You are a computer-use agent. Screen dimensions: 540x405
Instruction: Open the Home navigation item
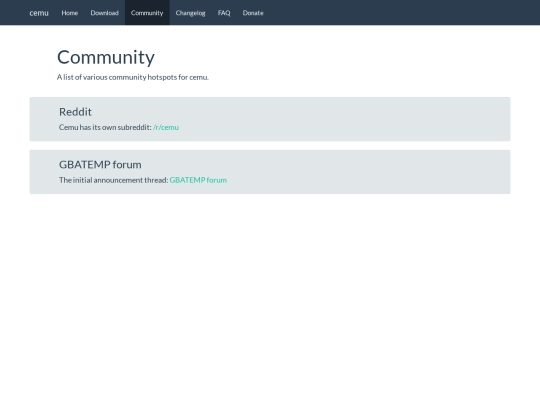click(x=70, y=13)
